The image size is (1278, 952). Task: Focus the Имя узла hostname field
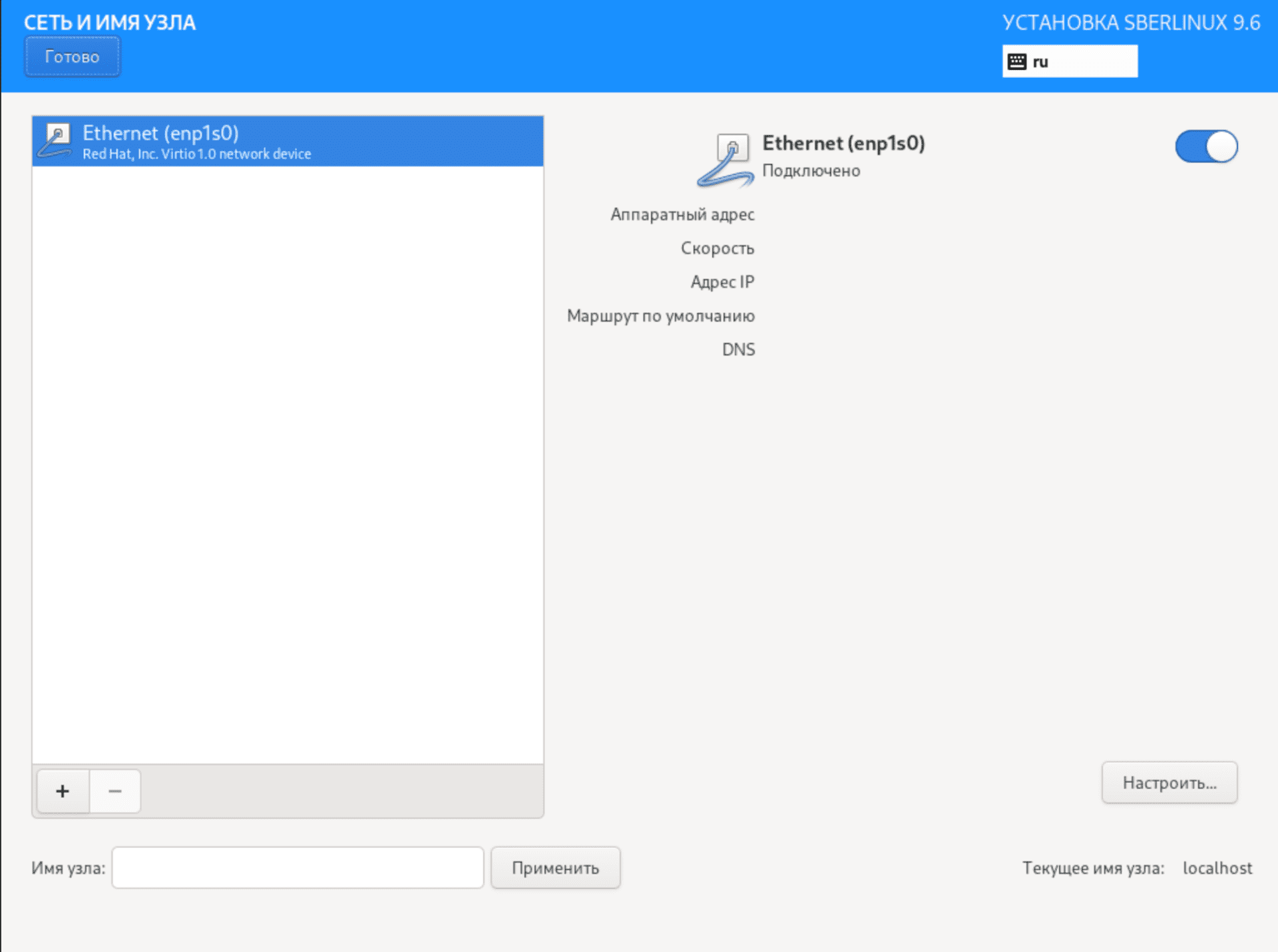coord(298,867)
